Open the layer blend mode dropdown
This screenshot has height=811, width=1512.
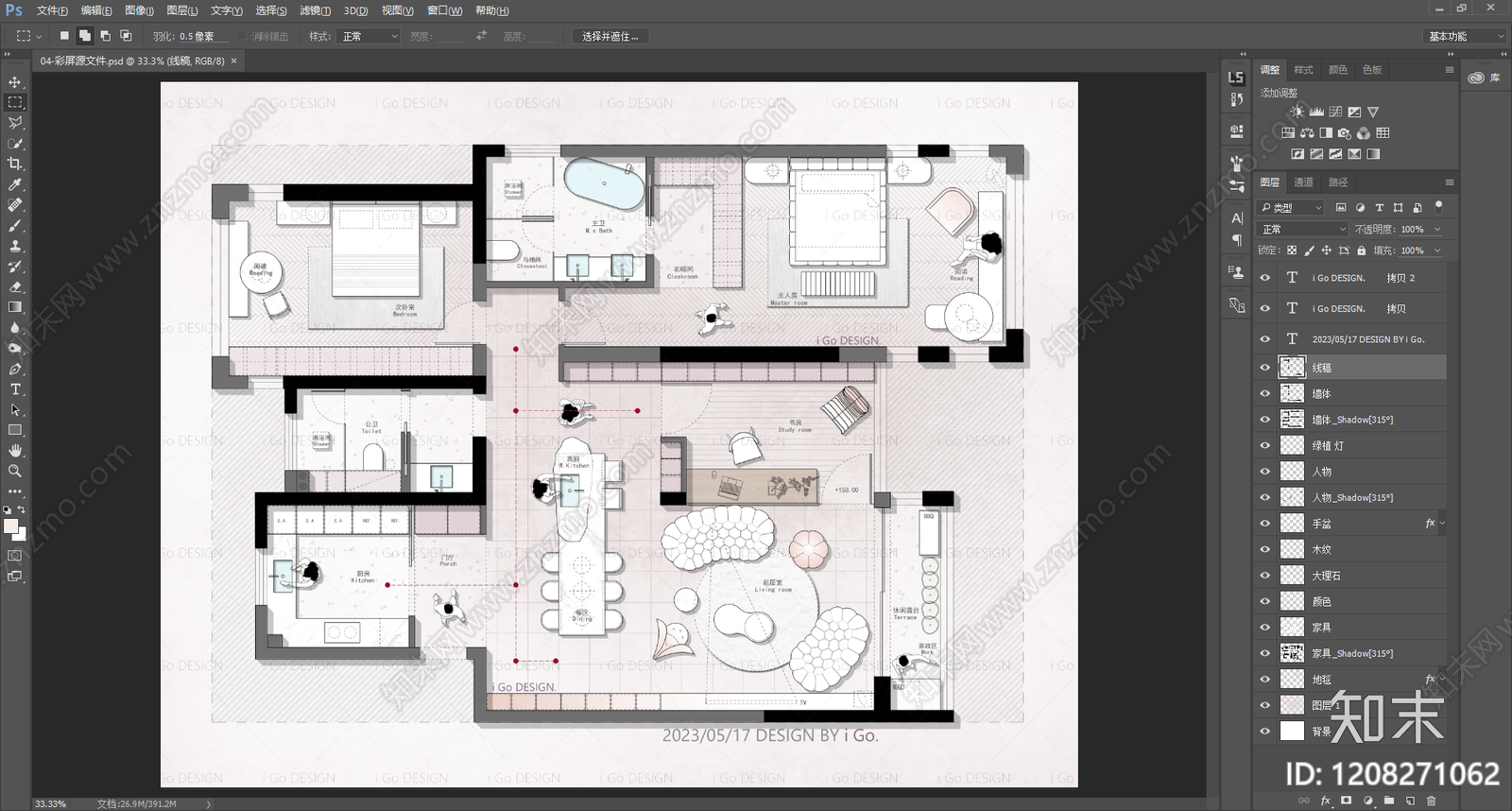[1303, 229]
